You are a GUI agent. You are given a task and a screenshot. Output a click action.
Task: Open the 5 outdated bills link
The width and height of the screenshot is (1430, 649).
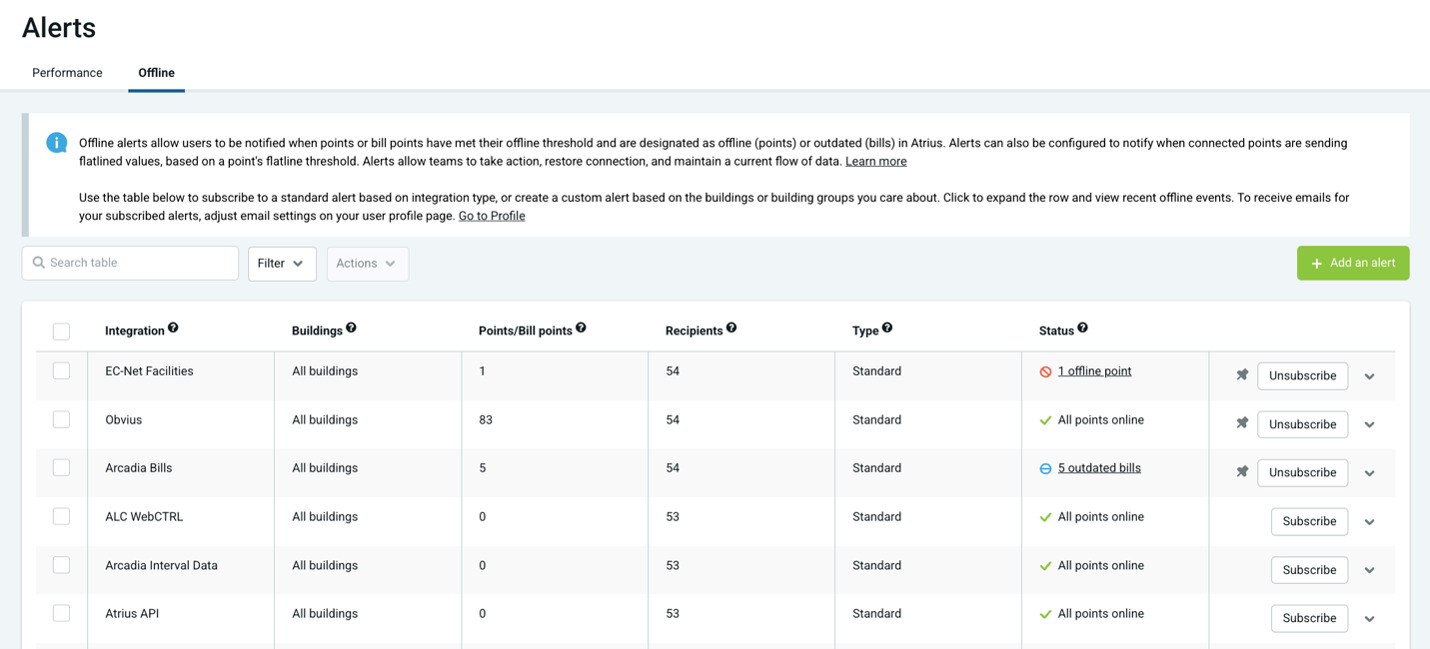1099,468
